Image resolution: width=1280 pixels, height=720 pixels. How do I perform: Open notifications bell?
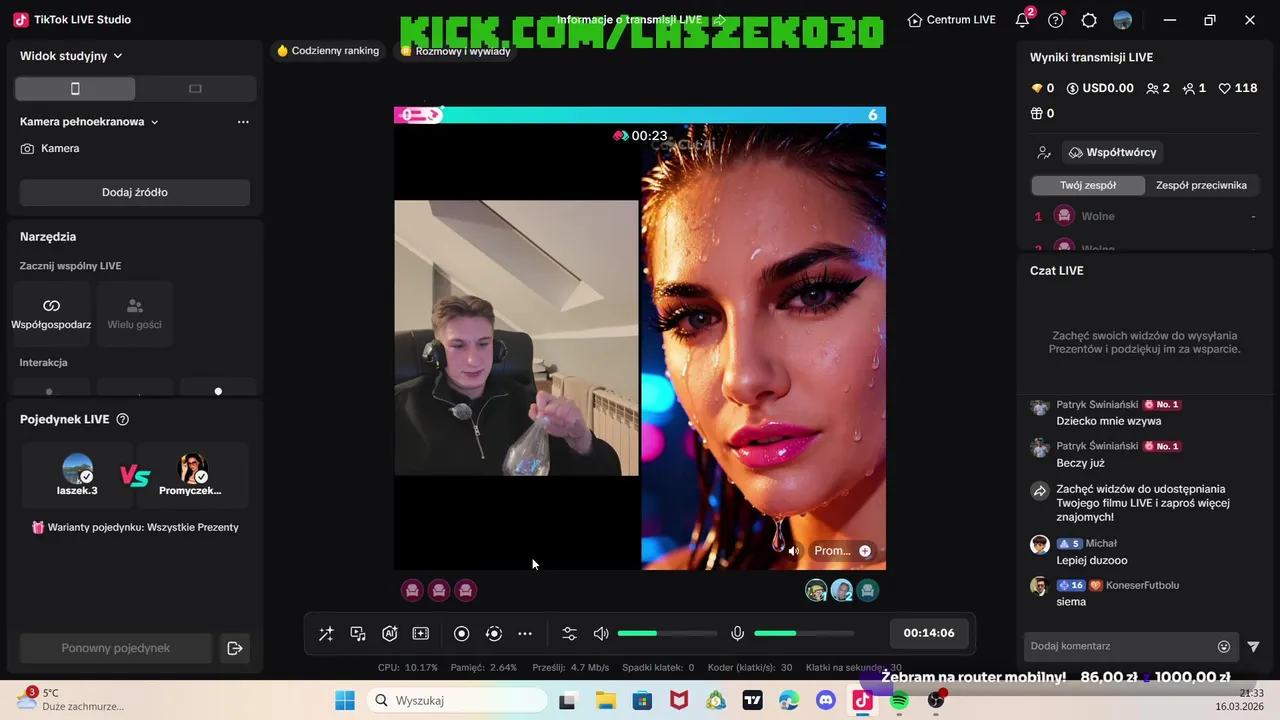(x=1022, y=20)
